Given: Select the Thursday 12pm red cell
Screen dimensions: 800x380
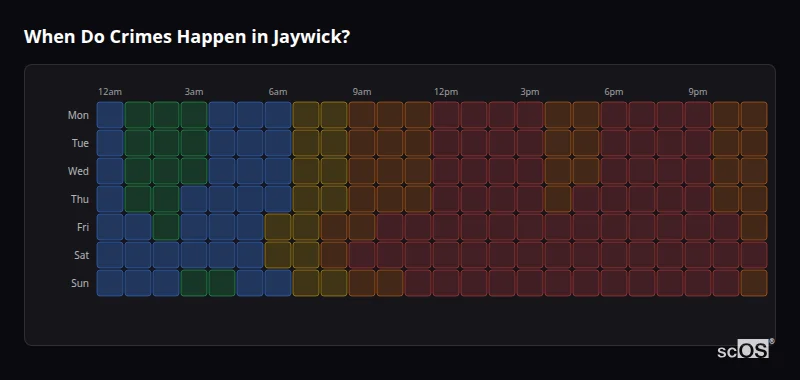Looking at the screenshot, I should coord(446,199).
